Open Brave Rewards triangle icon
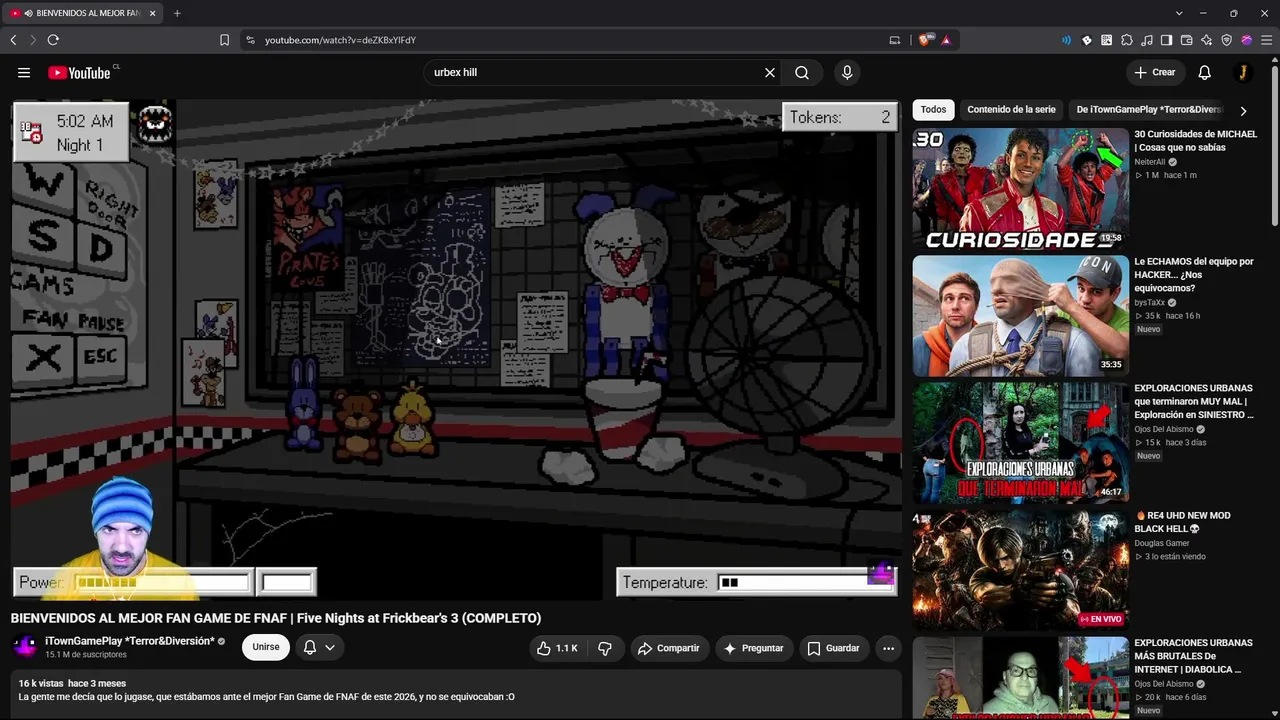This screenshot has width=1280, height=720. 946,40
